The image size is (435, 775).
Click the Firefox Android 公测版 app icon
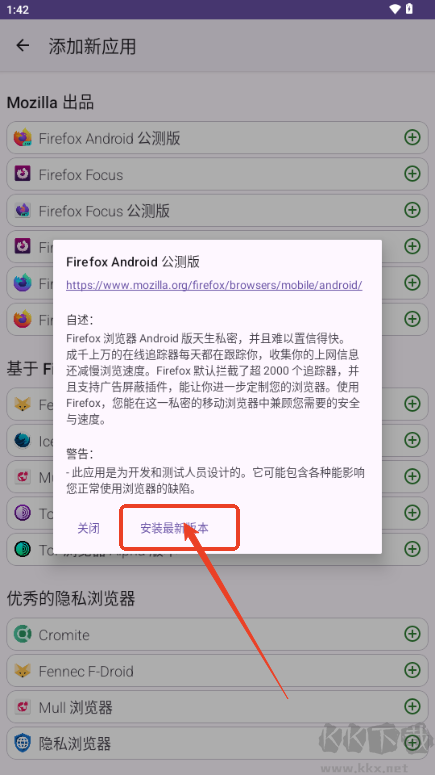point(23,138)
